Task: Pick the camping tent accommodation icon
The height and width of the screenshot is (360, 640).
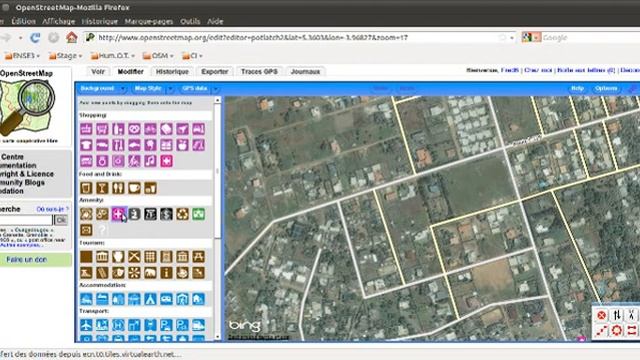Action: [150, 299]
